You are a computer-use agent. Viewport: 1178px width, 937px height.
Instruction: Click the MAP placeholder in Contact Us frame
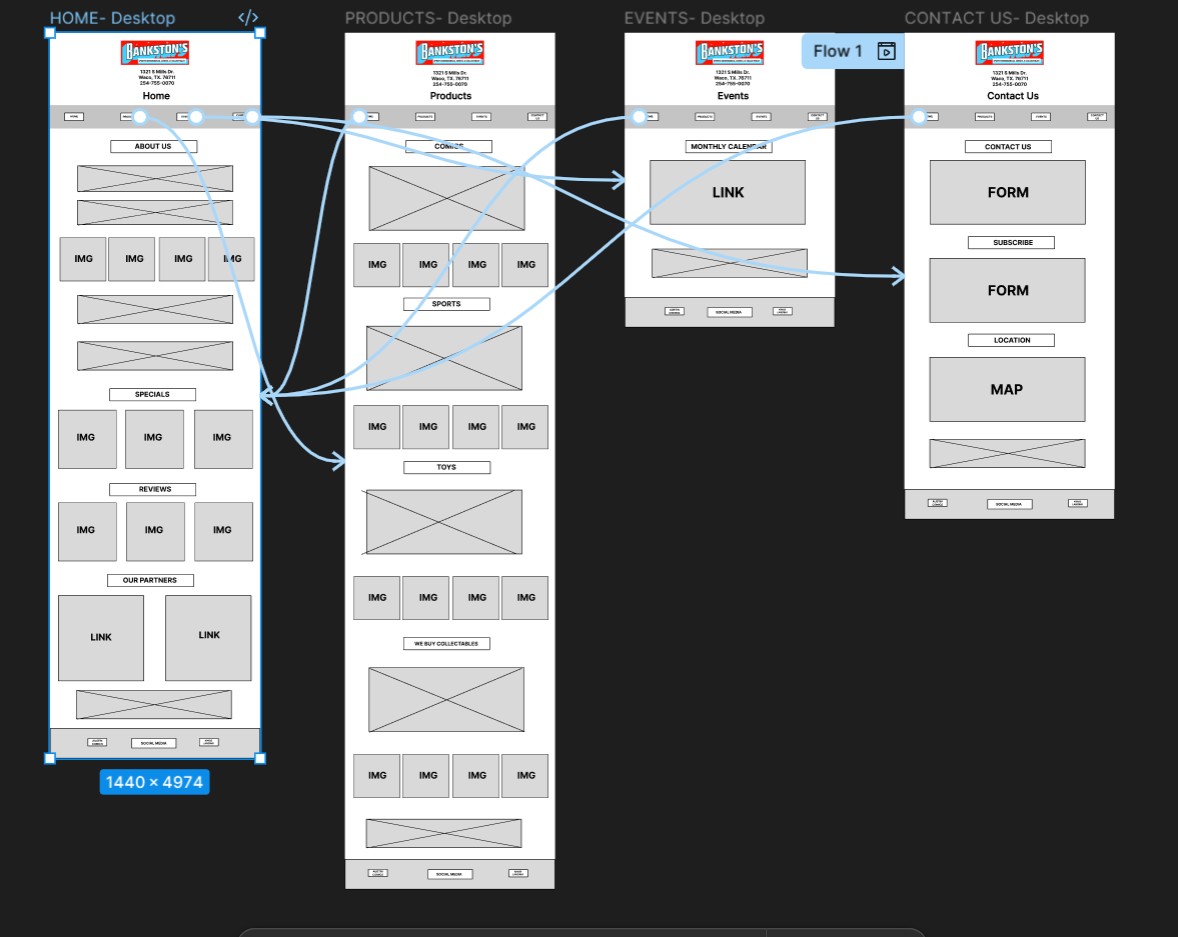[x=1007, y=389]
